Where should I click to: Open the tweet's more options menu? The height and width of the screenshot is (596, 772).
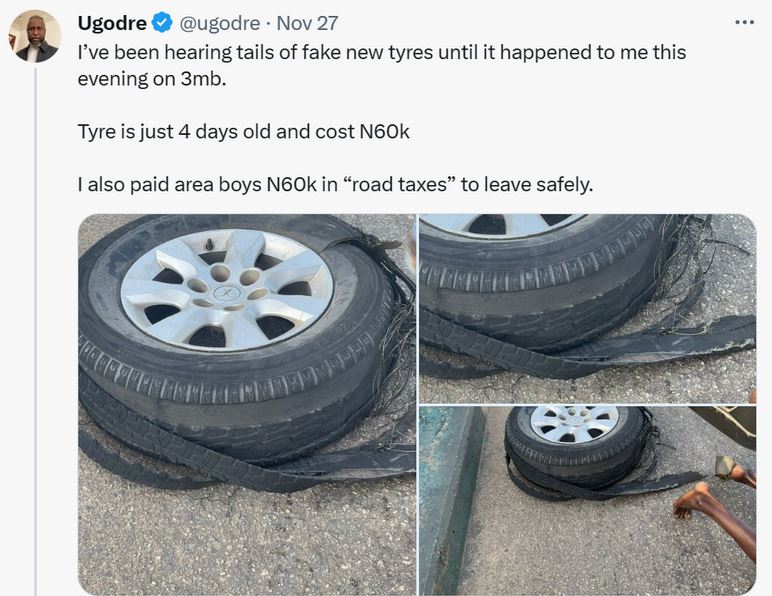point(744,23)
